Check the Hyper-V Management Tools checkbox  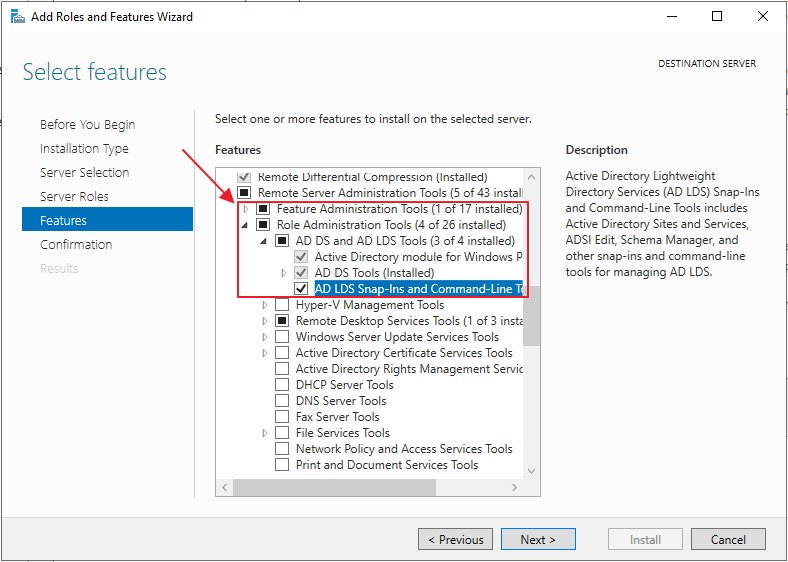coord(283,305)
